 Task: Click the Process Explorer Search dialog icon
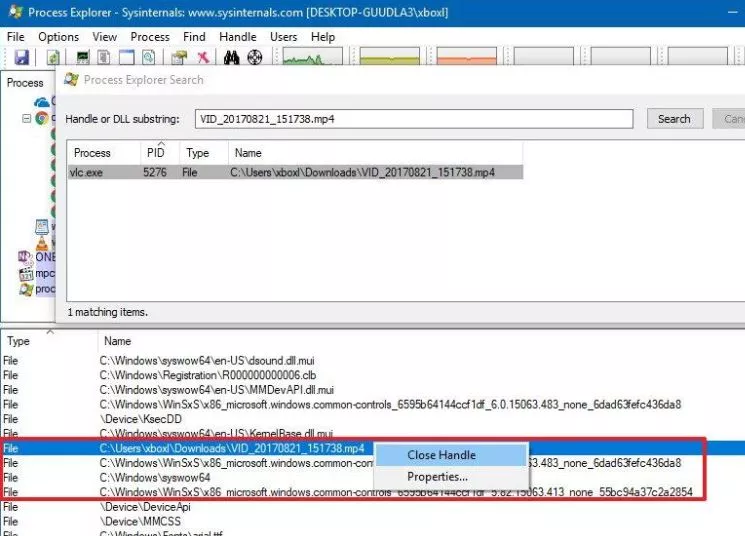click(x=71, y=79)
